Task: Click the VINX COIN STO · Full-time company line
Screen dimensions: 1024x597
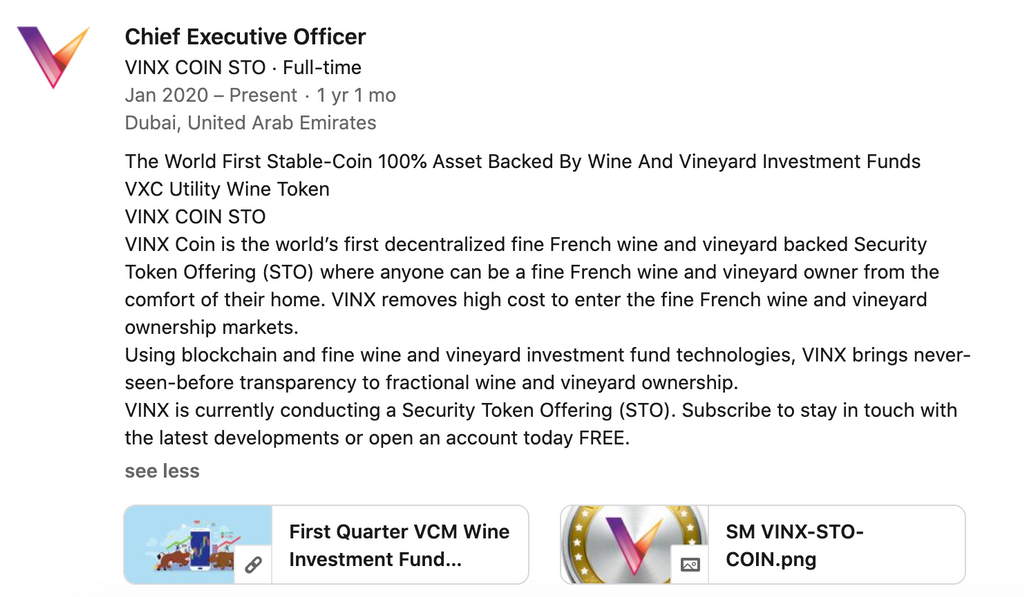Action: (x=243, y=67)
